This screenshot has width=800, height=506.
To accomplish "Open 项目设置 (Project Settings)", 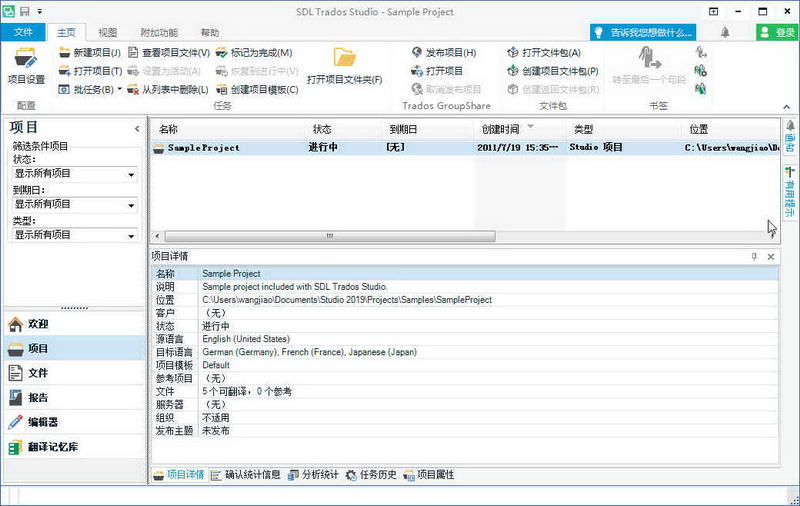I will pos(27,66).
